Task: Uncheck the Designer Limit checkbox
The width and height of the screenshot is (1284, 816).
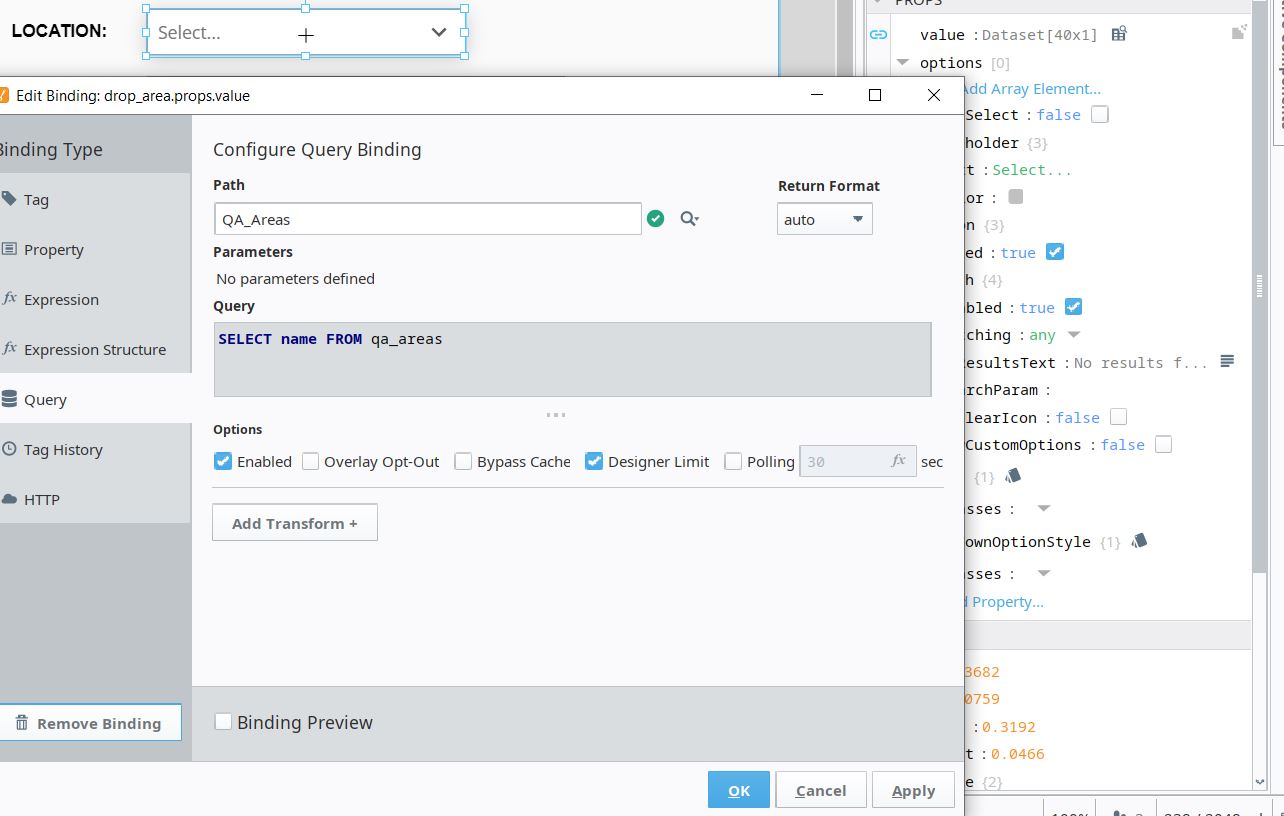Action: pos(594,461)
